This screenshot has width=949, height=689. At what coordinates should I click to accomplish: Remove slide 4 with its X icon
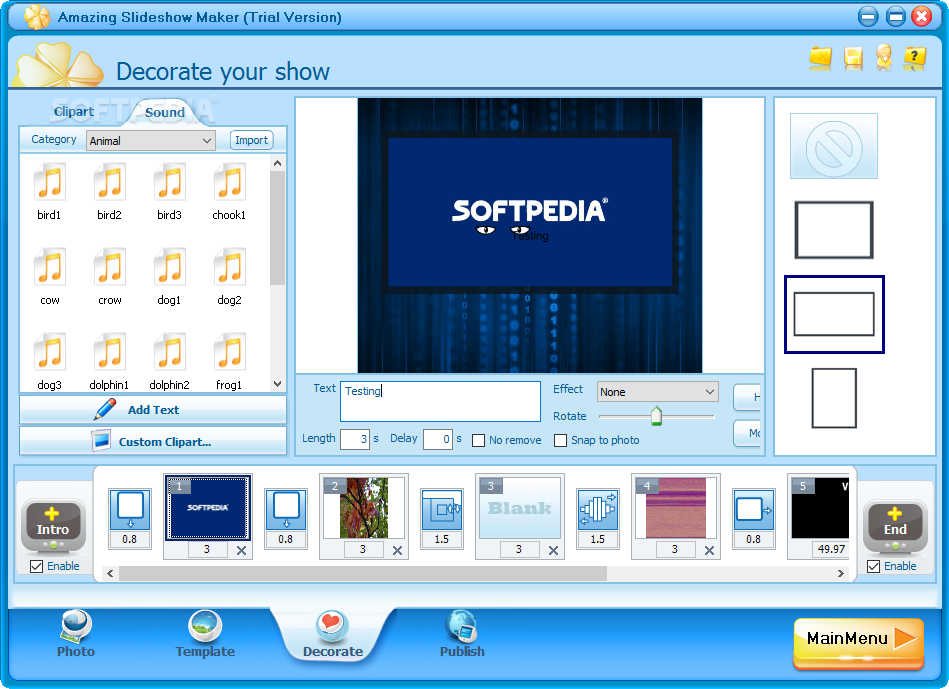point(709,550)
